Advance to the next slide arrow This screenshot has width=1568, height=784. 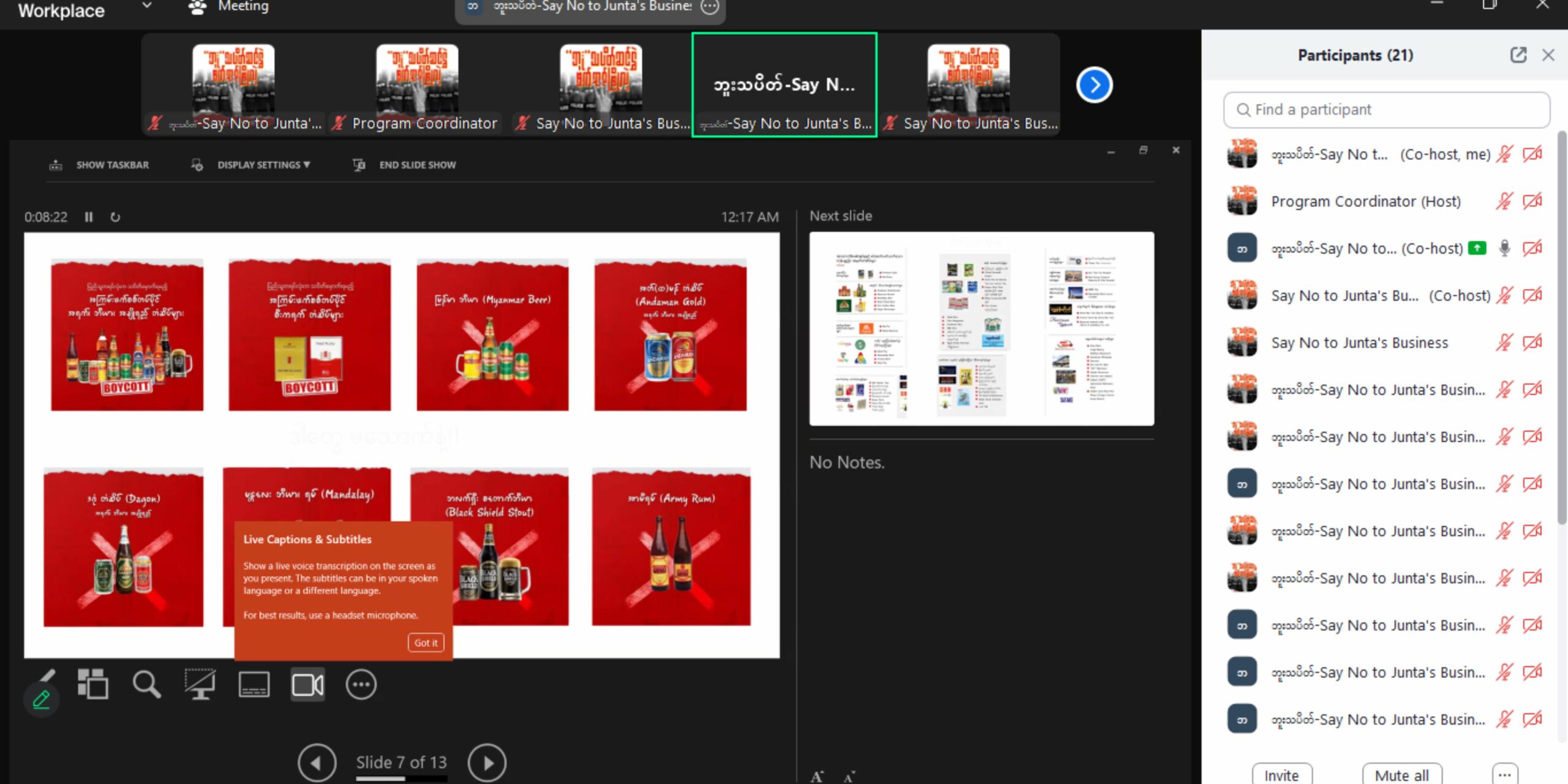click(487, 763)
